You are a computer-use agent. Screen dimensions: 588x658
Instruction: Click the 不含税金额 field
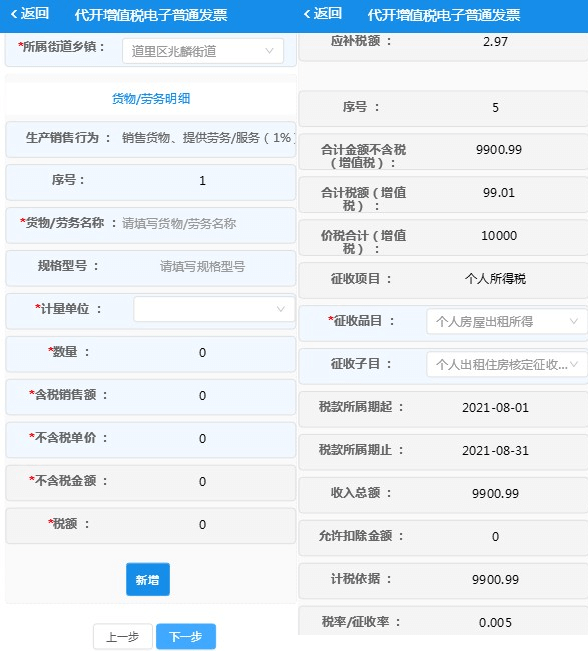(202, 481)
